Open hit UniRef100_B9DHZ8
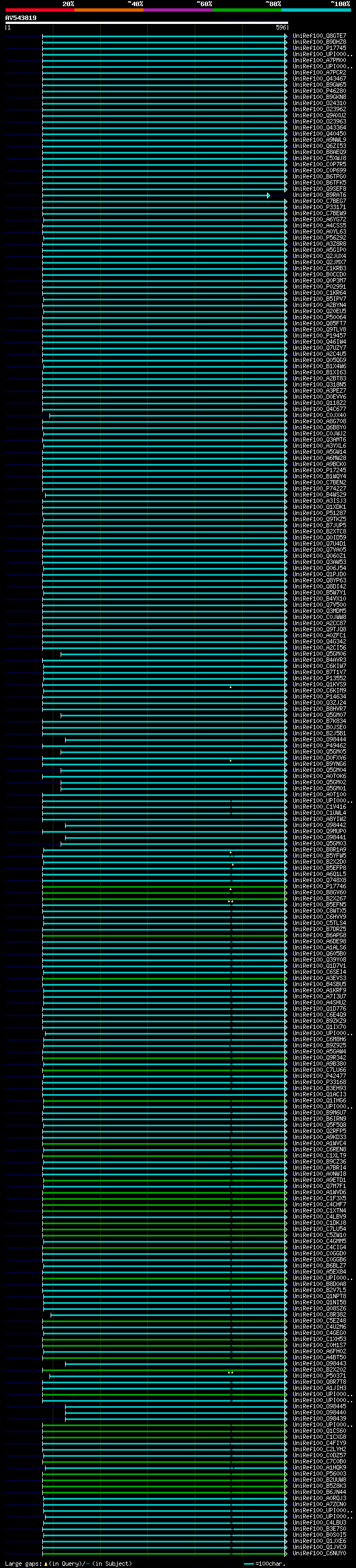Viewport: 356px width, 1568px height. click(319, 42)
